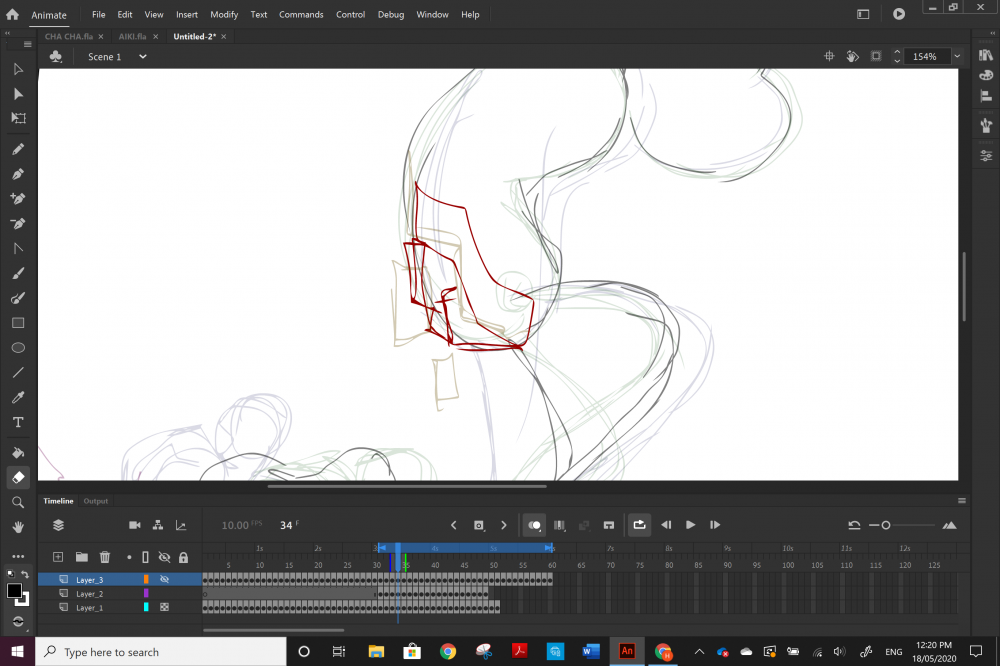This screenshot has height=666, width=1000.
Task: Choose the Hand pan tool
Action: coord(18,527)
